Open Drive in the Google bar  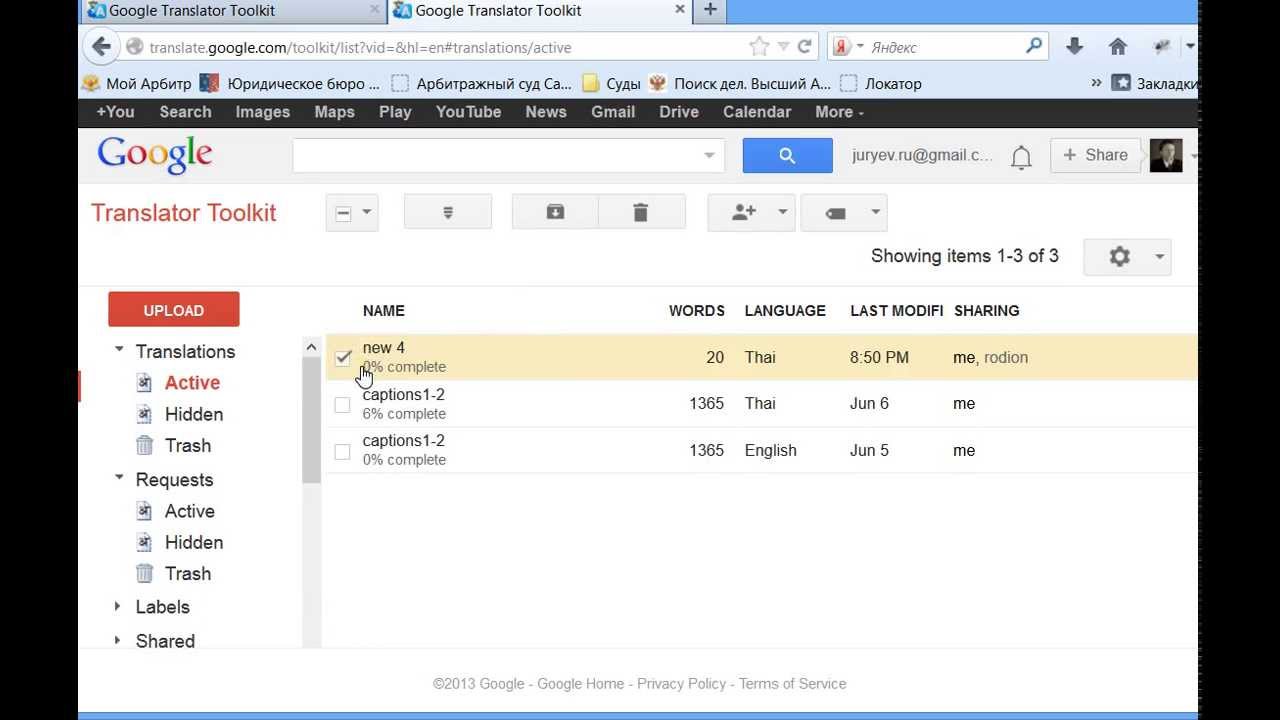679,112
